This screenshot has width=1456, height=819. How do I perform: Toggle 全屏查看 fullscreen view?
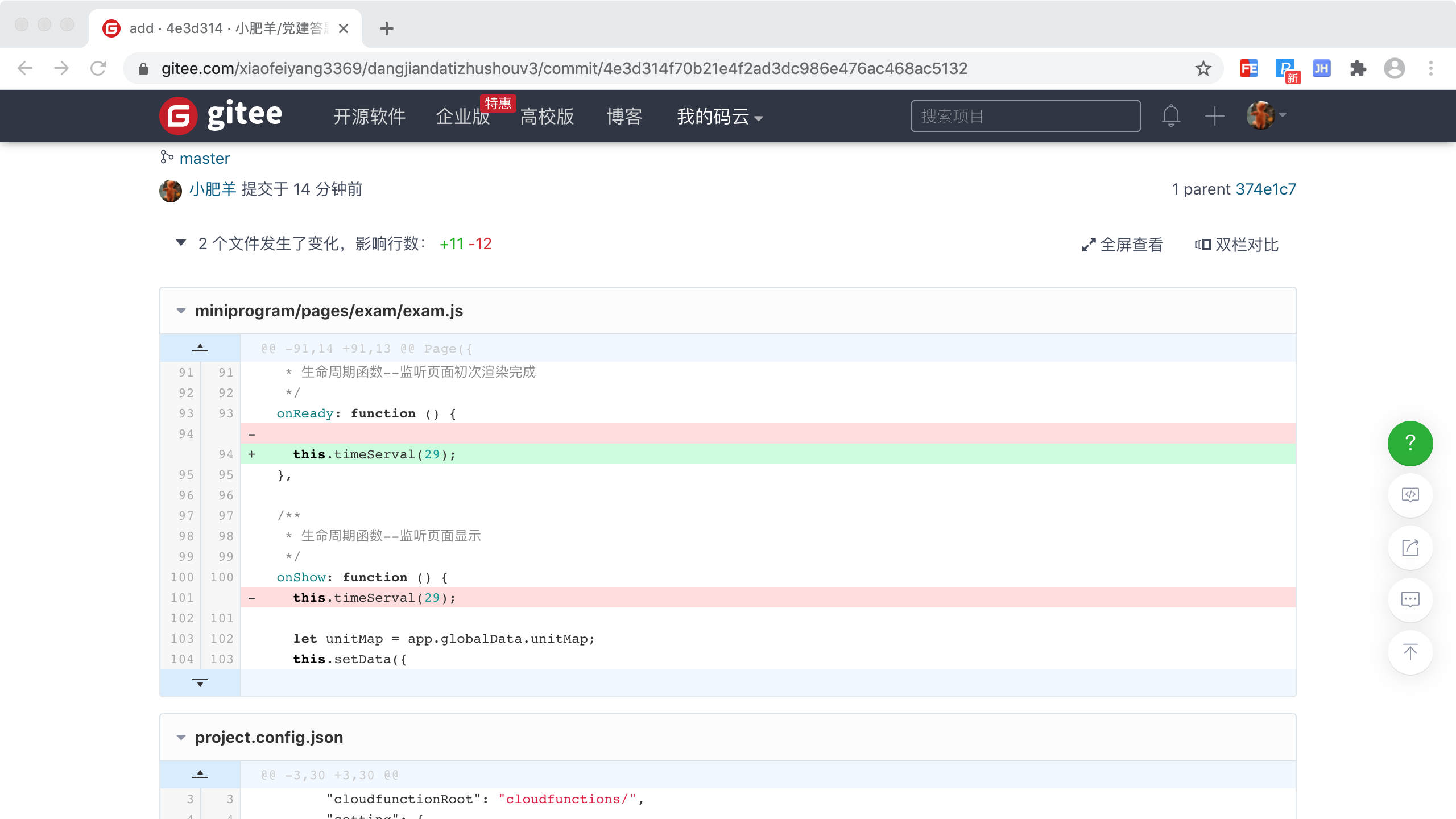point(1122,245)
